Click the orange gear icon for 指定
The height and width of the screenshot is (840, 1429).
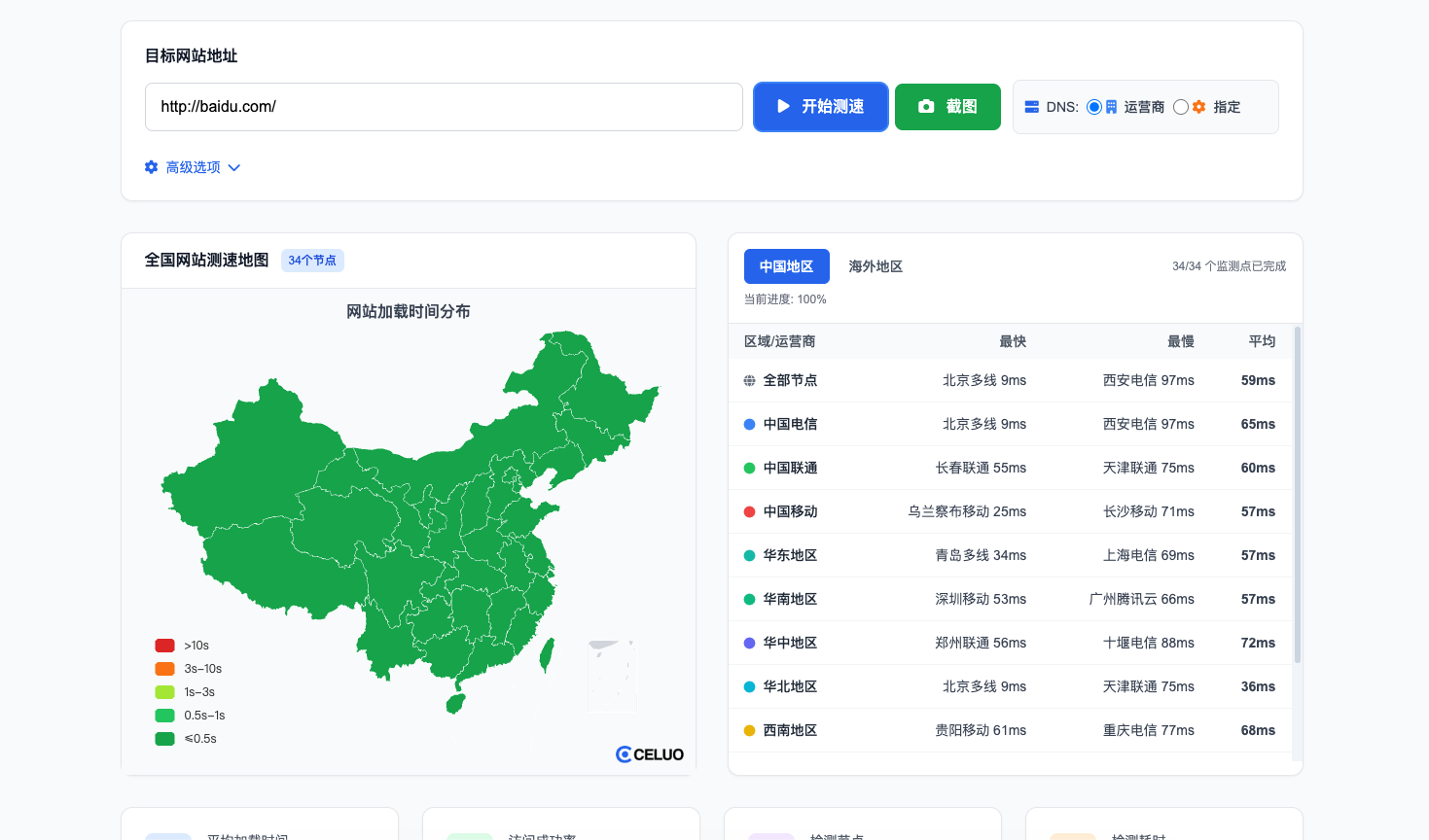pyautogui.click(x=1199, y=107)
